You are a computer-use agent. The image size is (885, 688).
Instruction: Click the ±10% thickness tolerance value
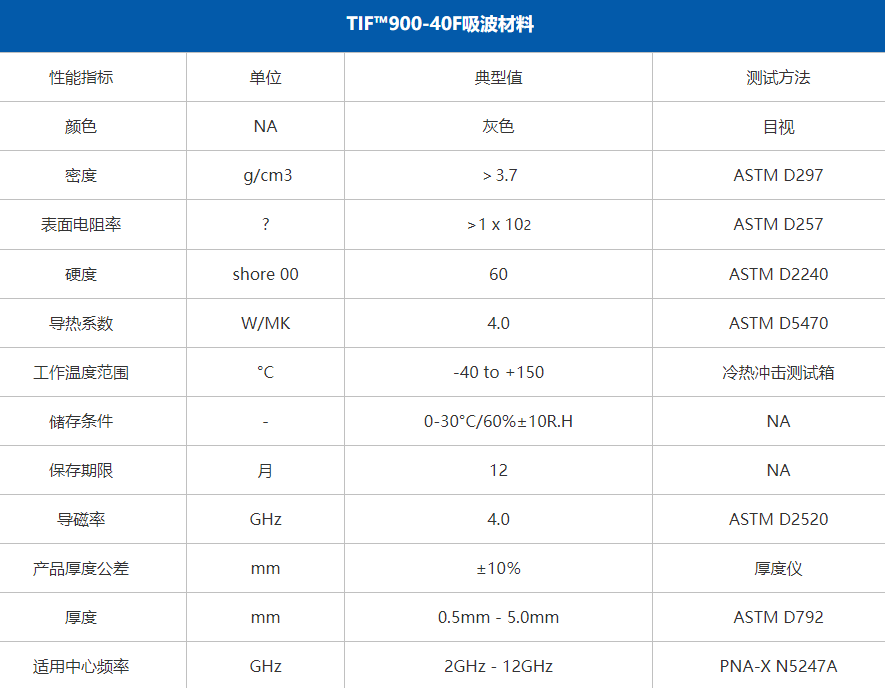coord(498,568)
